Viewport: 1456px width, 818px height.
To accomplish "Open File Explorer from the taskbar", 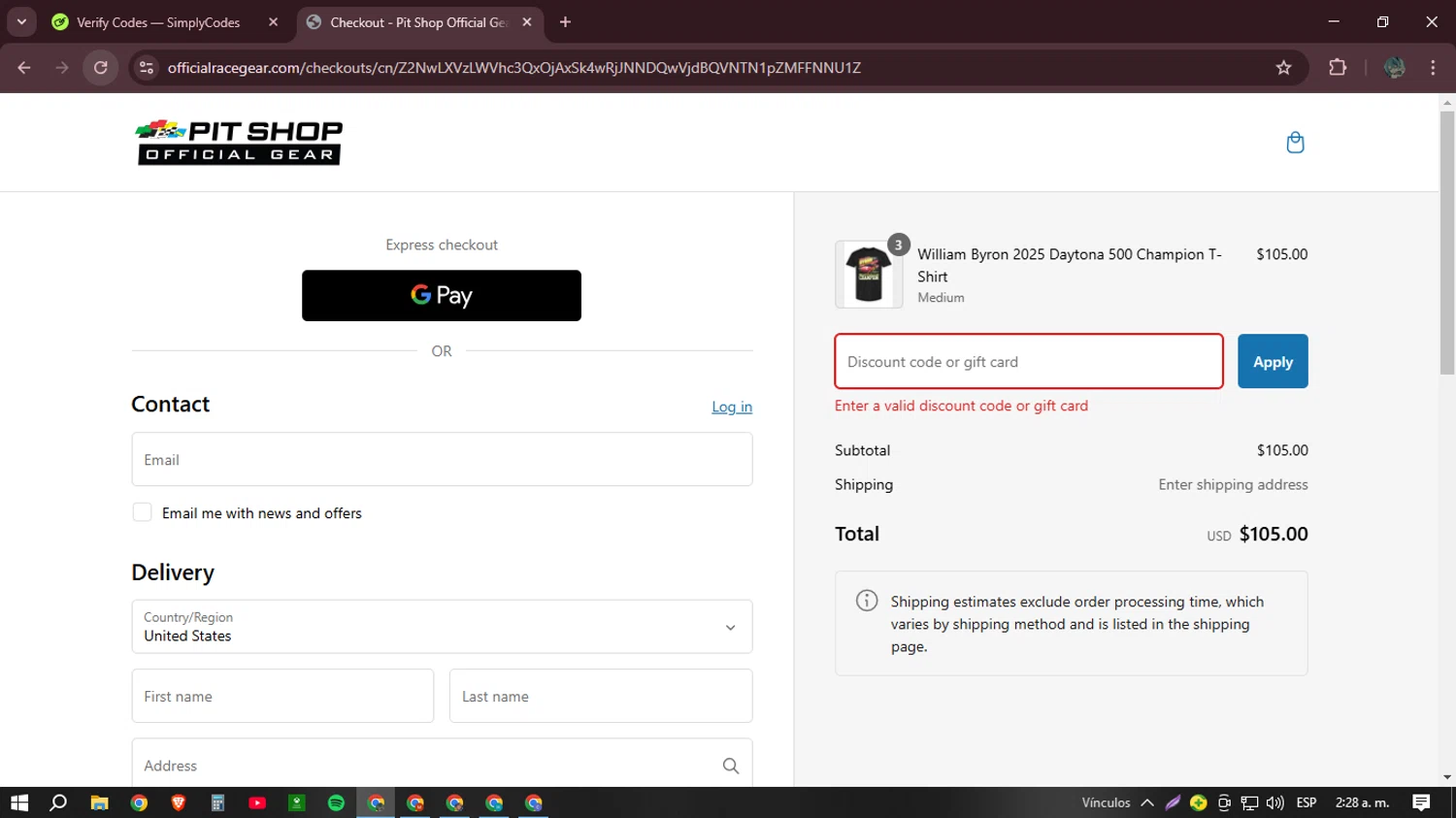I will click(x=99, y=802).
